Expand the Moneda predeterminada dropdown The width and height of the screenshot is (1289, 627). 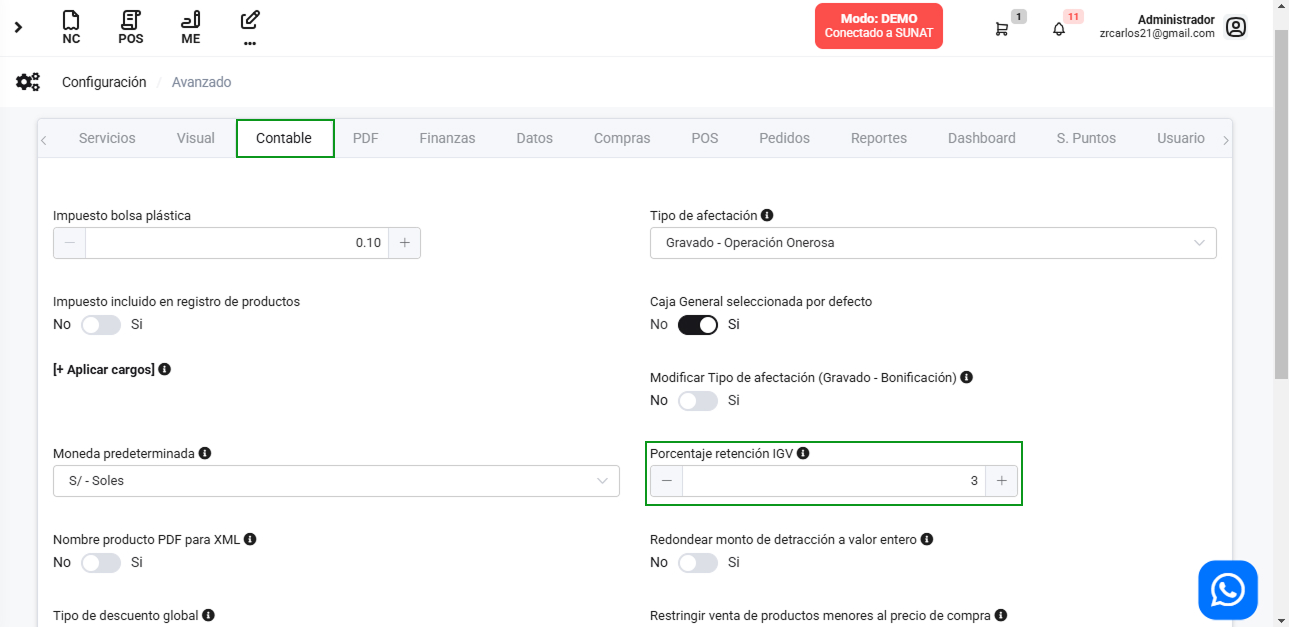pyautogui.click(x=335, y=481)
